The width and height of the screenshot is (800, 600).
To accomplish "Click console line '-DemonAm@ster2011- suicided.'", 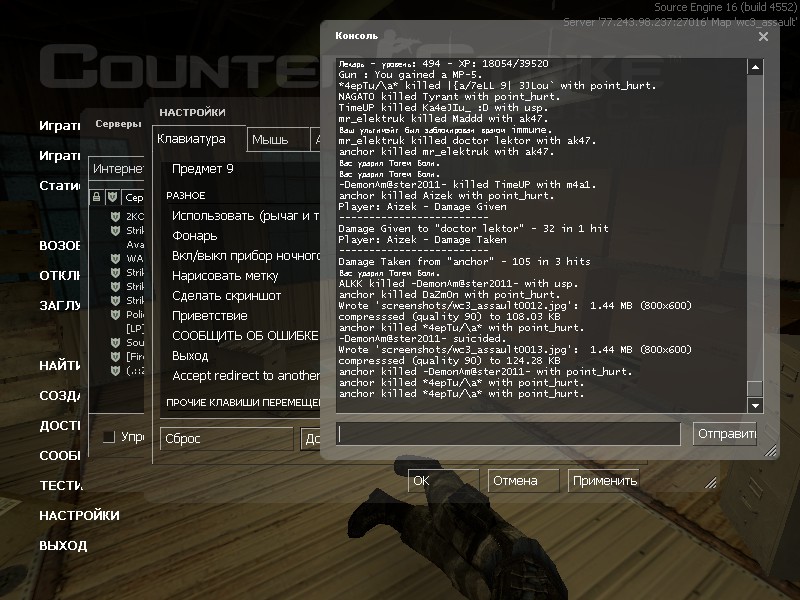I will (x=422, y=339).
